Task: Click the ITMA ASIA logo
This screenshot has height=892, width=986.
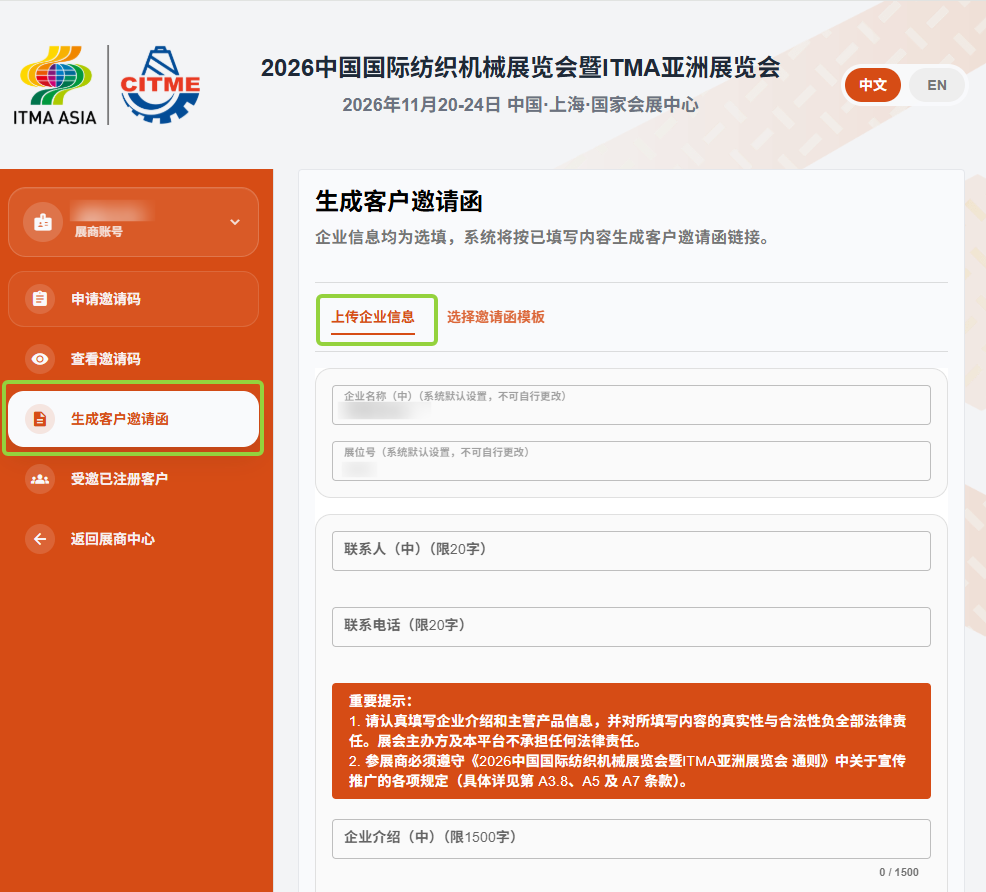Action: pos(55,85)
